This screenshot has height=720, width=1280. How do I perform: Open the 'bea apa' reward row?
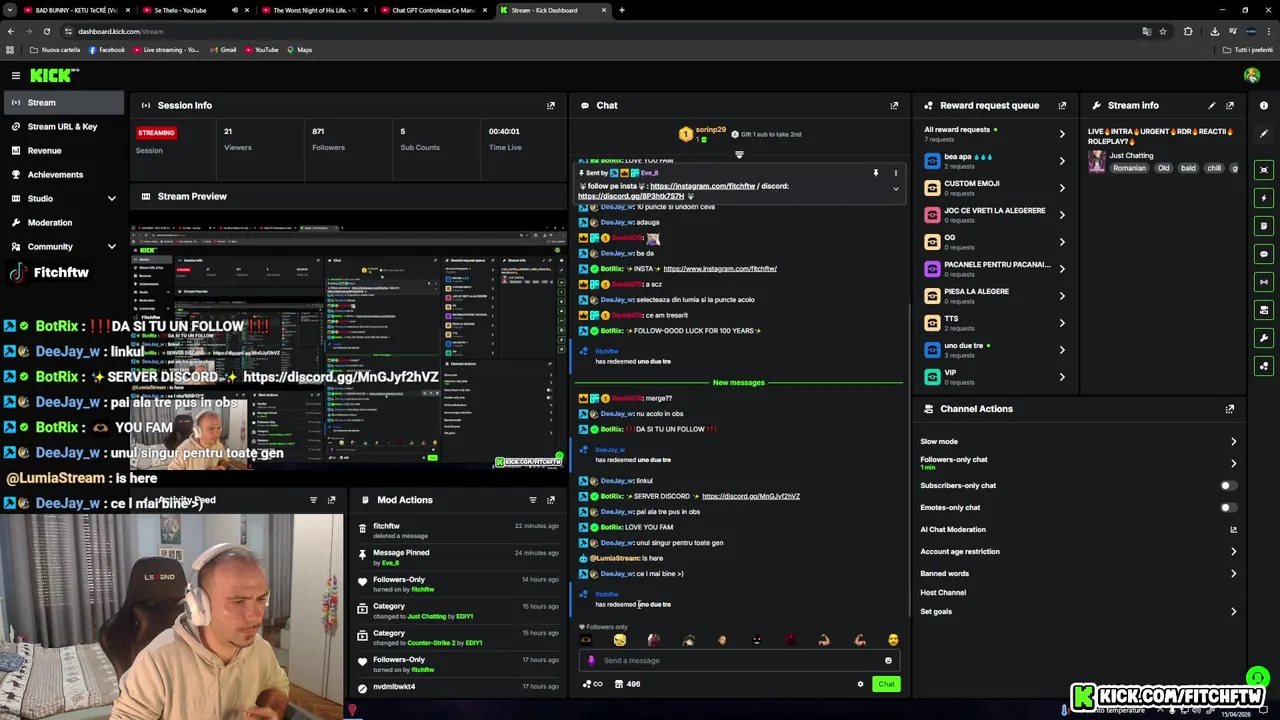pos(995,160)
